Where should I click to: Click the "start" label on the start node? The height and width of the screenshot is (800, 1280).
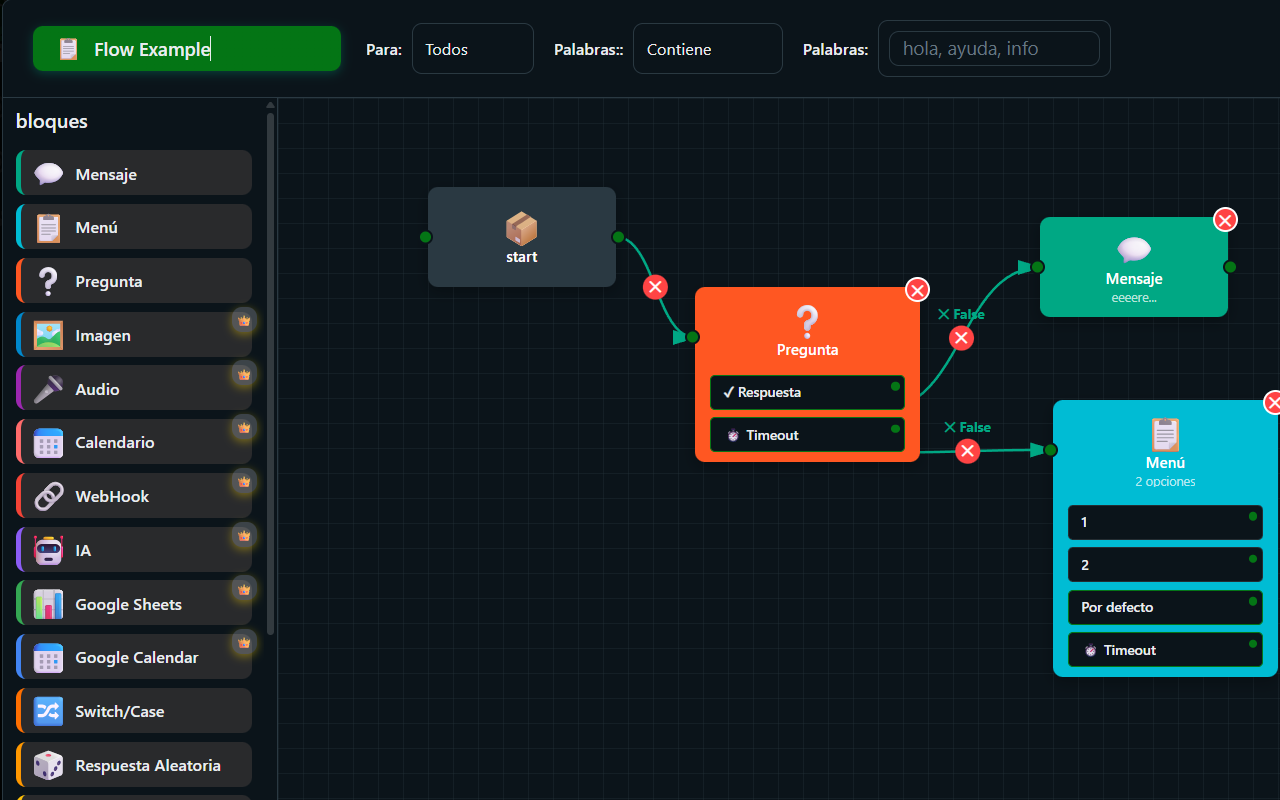pyautogui.click(x=522, y=257)
